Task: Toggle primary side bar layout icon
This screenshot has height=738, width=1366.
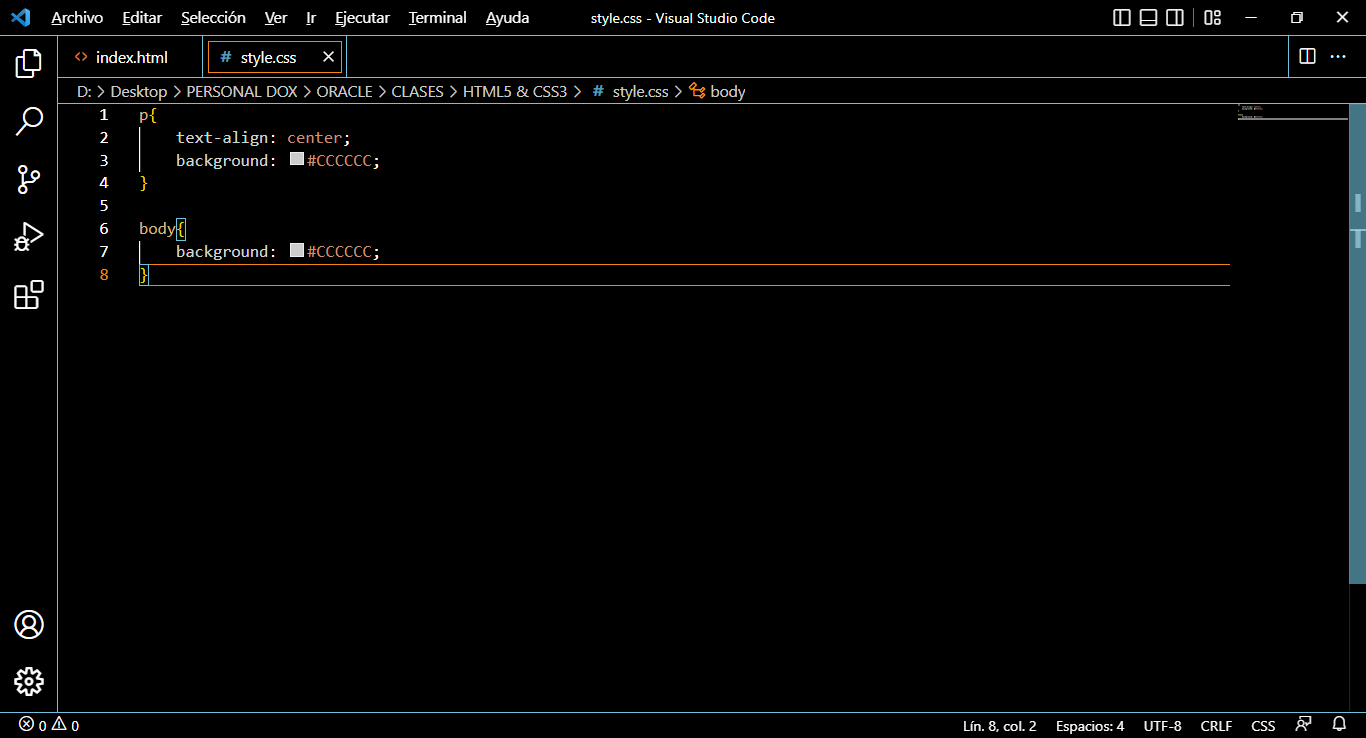Action: pos(1122,18)
